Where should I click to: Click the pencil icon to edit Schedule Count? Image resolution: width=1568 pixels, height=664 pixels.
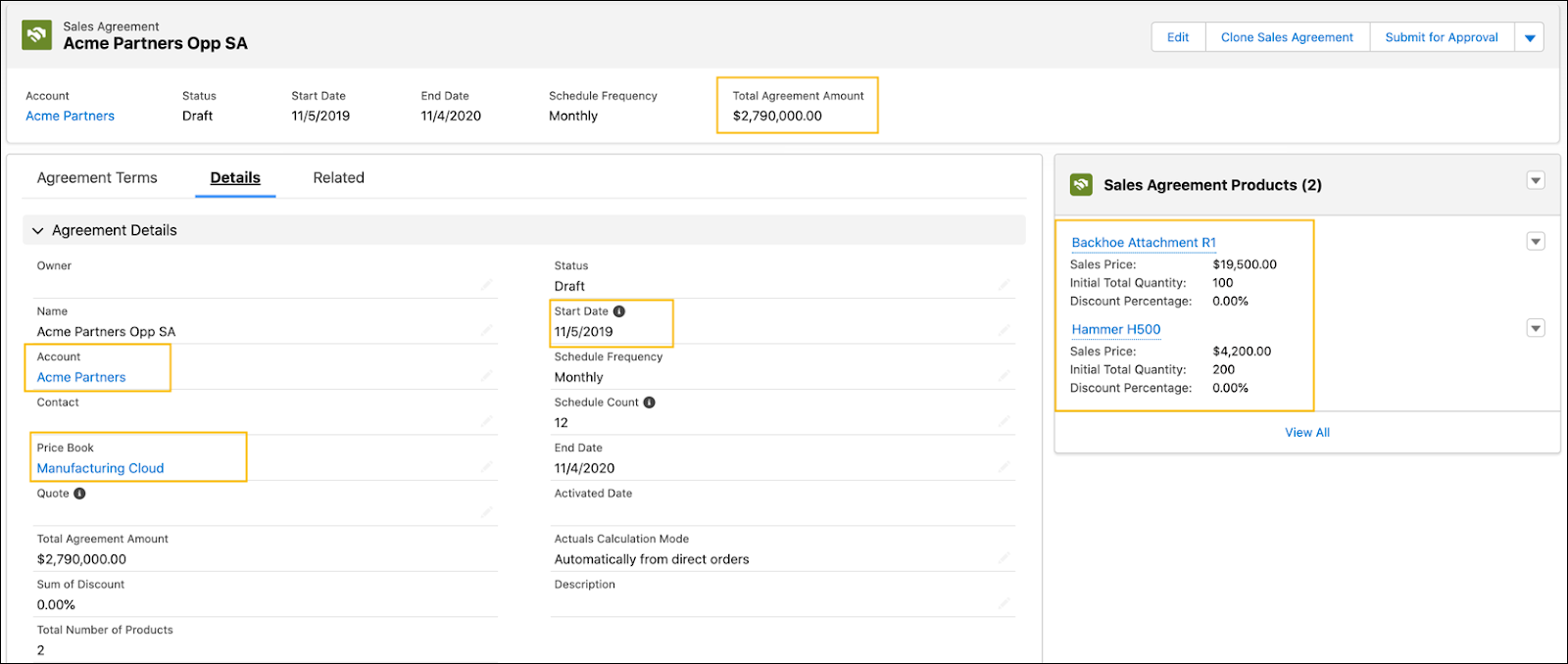click(1004, 421)
